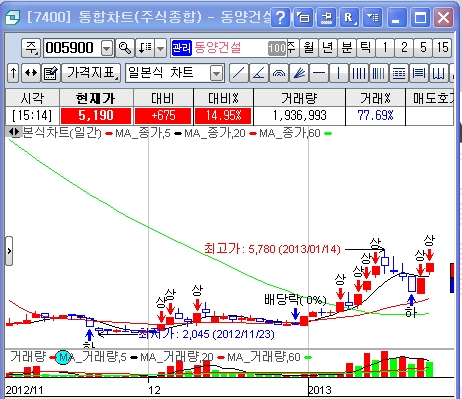Expand the 일본식 차트 chart type dropdown

[x=217, y=73]
